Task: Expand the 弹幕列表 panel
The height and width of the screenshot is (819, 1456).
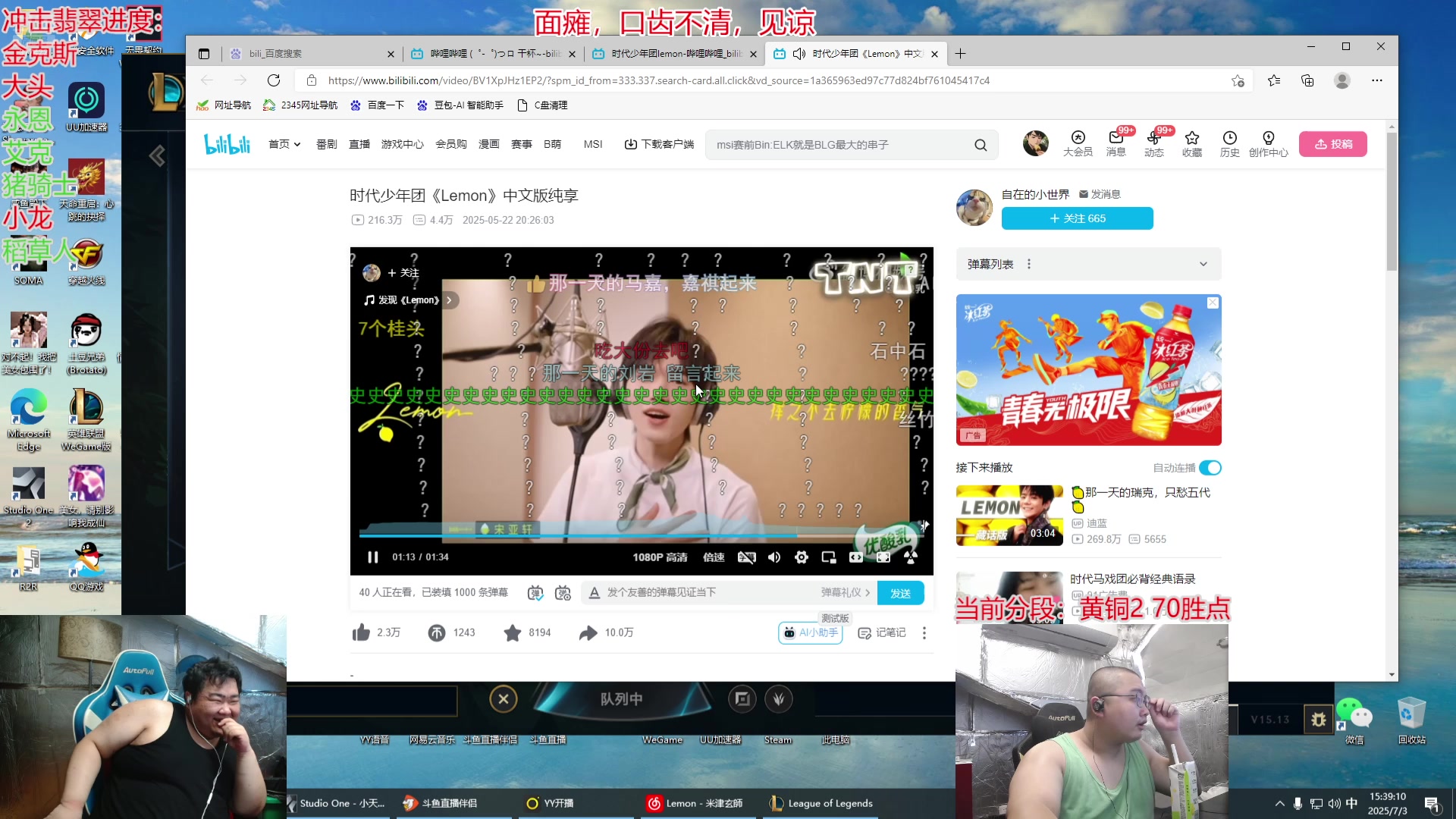Action: [1203, 264]
